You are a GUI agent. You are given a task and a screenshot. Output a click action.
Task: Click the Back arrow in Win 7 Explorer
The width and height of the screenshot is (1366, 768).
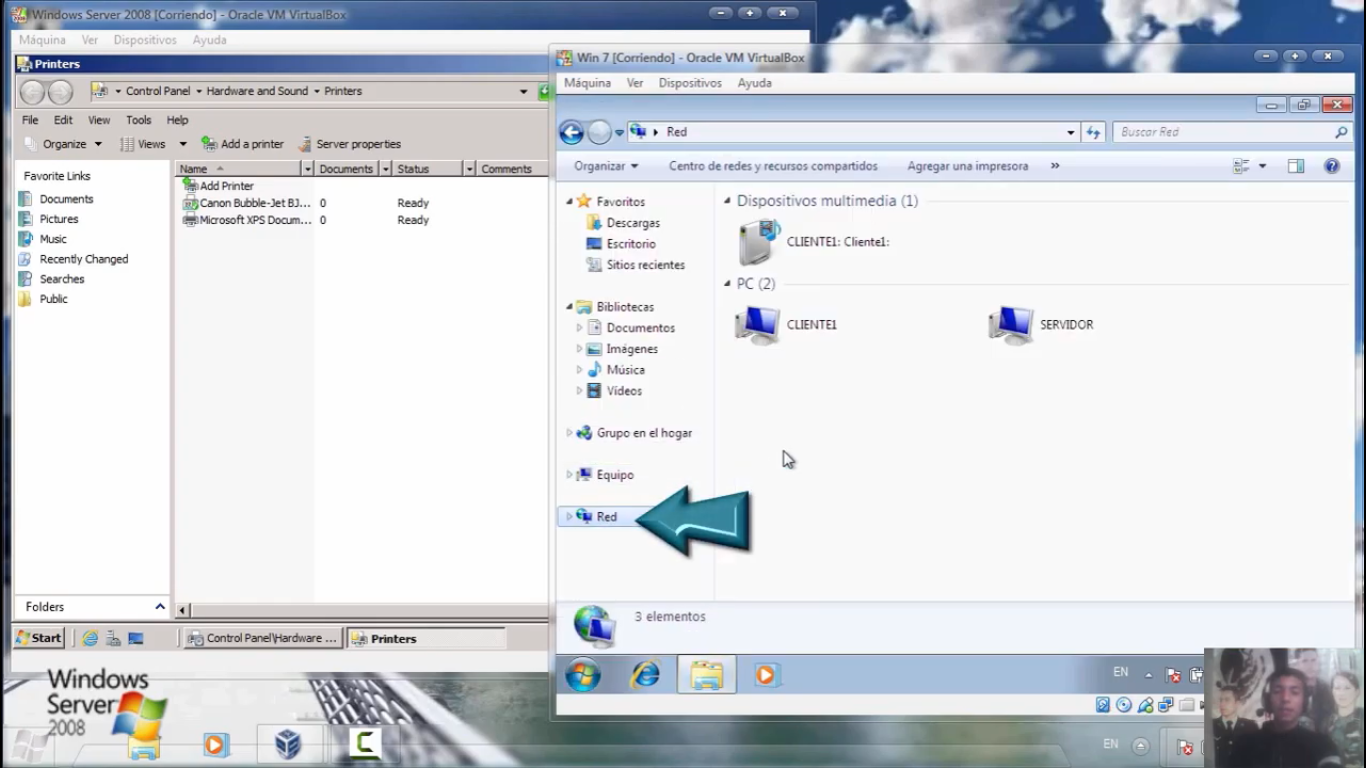pos(571,132)
